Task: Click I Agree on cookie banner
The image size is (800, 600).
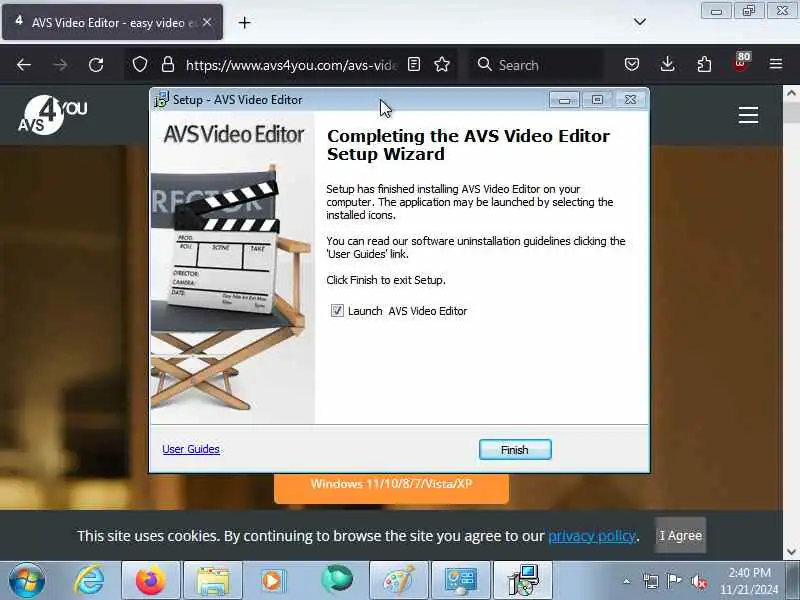Action: tap(681, 536)
